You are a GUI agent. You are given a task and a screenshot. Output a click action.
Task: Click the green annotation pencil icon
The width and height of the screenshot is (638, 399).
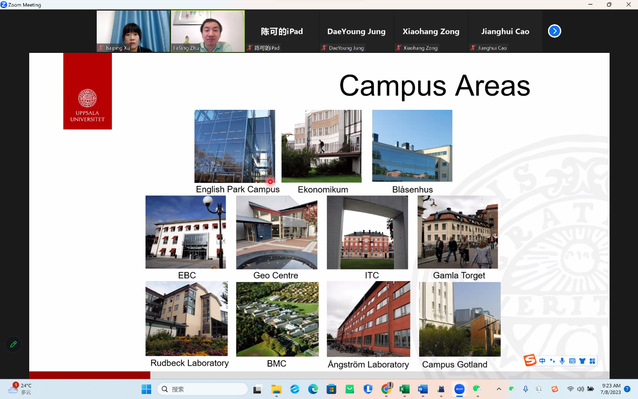13,344
